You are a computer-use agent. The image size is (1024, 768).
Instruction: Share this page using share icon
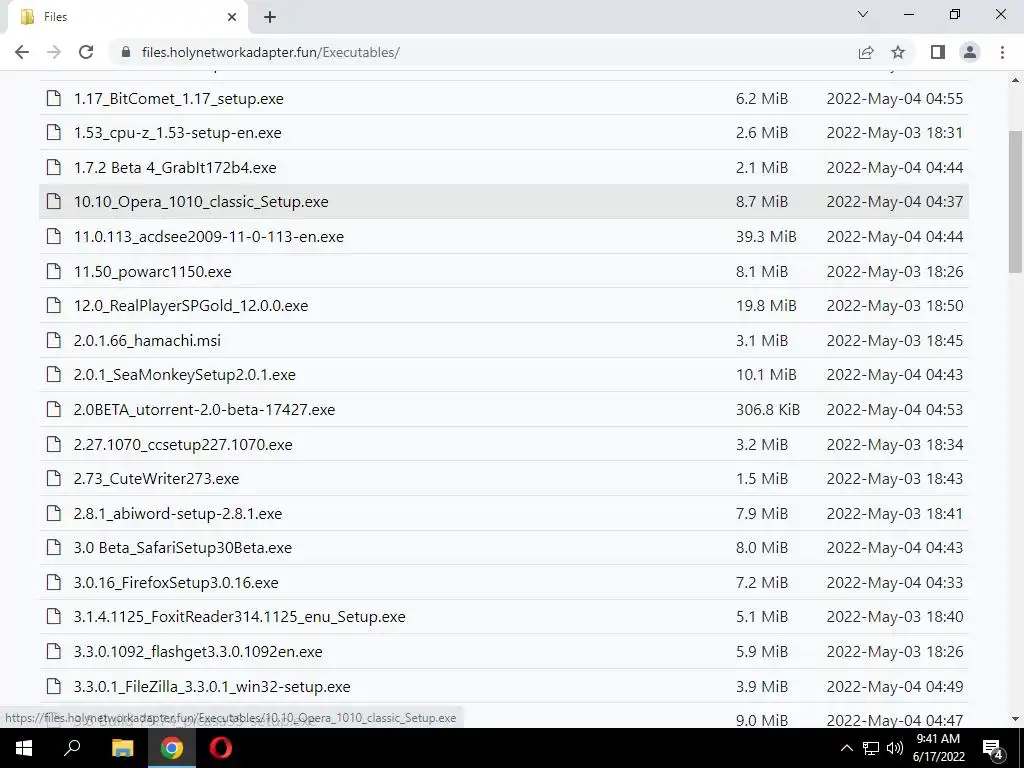[x=866, y=52]
